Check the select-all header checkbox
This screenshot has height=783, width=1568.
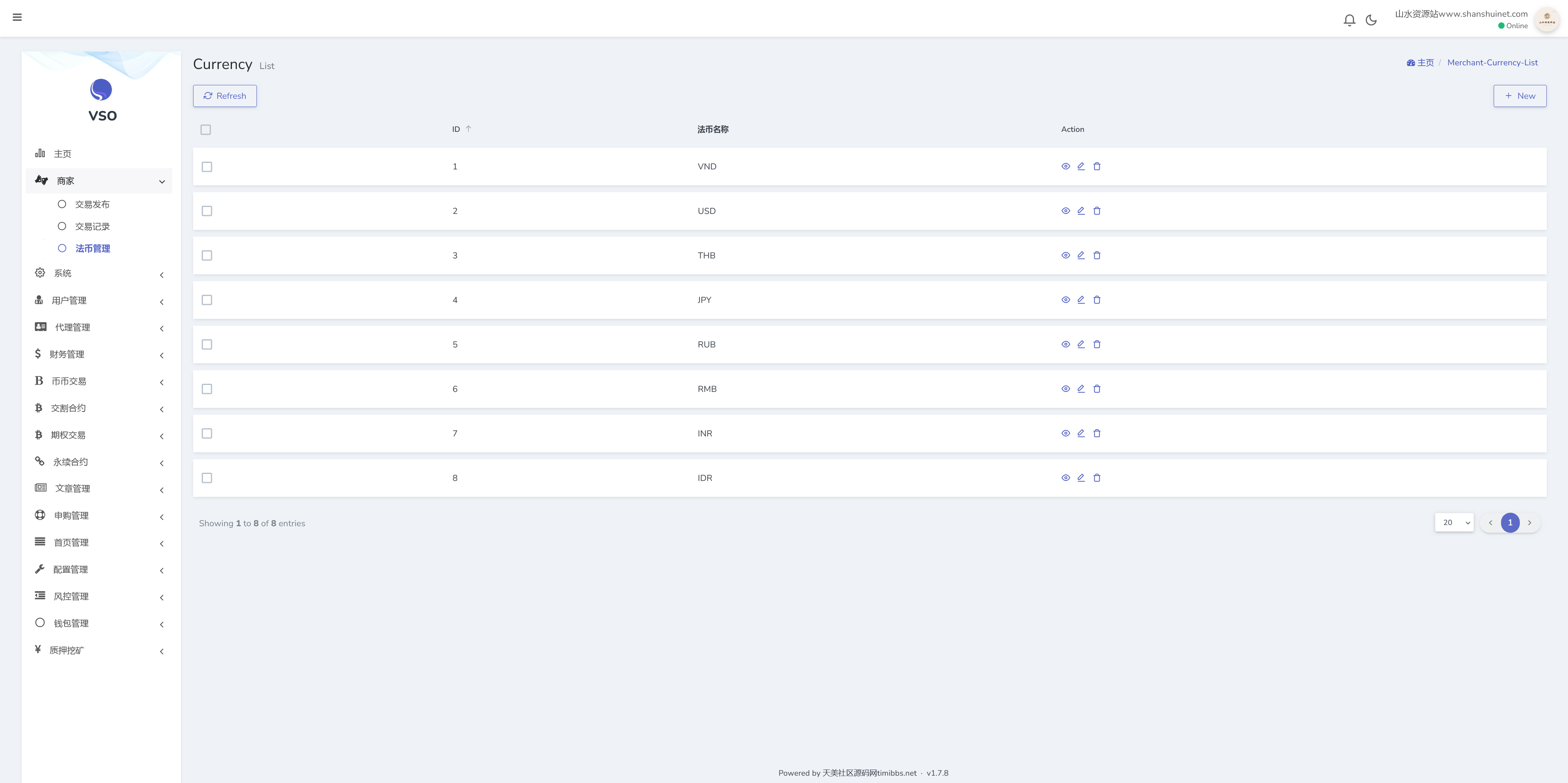point(206,129)
